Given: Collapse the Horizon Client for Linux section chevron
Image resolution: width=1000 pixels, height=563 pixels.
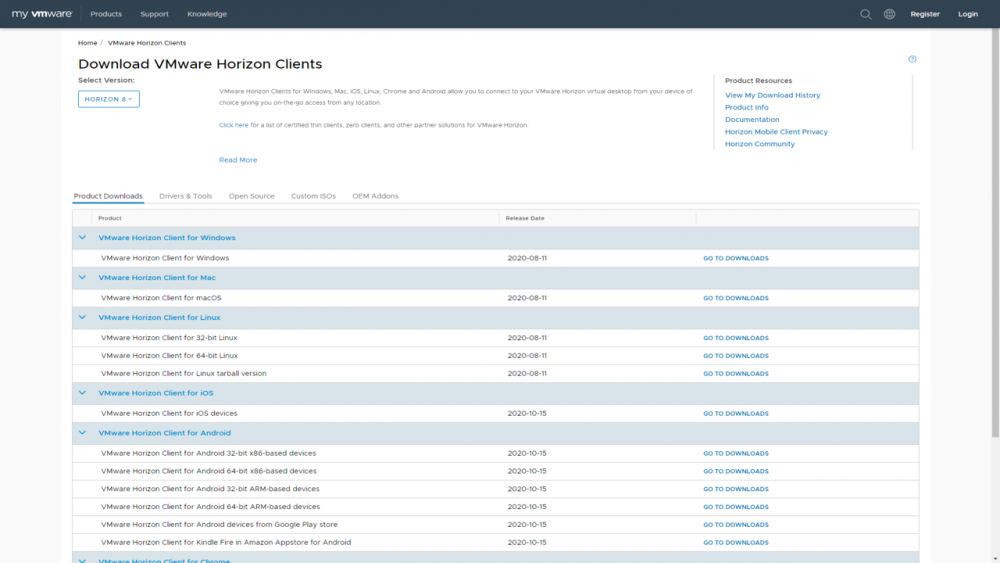Looking at the screenshot, I should 82,317.
